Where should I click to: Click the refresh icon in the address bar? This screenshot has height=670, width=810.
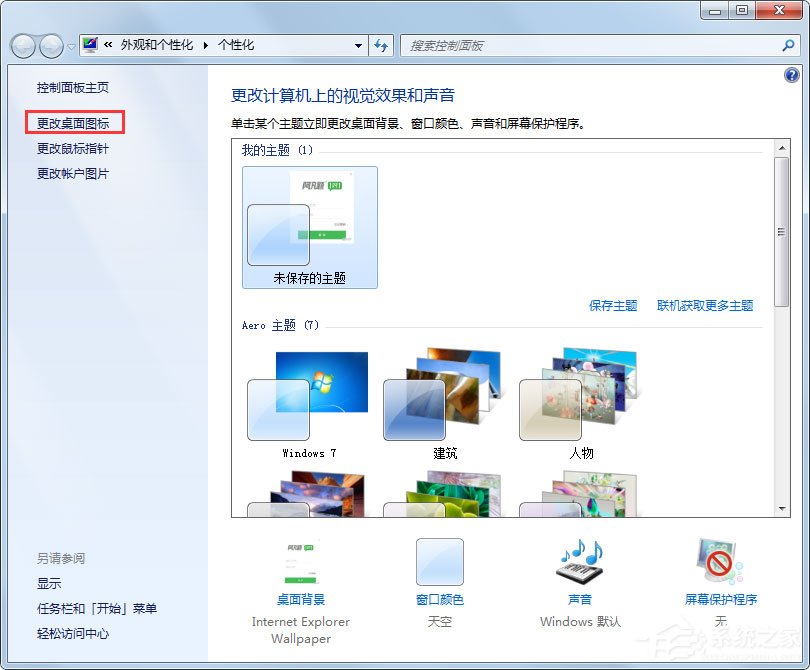[381, 46]
